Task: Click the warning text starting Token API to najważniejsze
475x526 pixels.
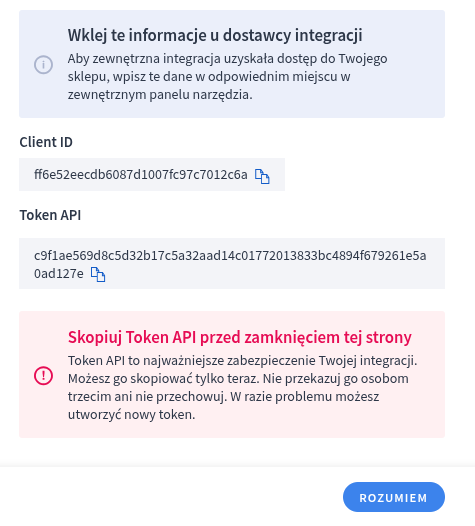Action: [243, 387]
